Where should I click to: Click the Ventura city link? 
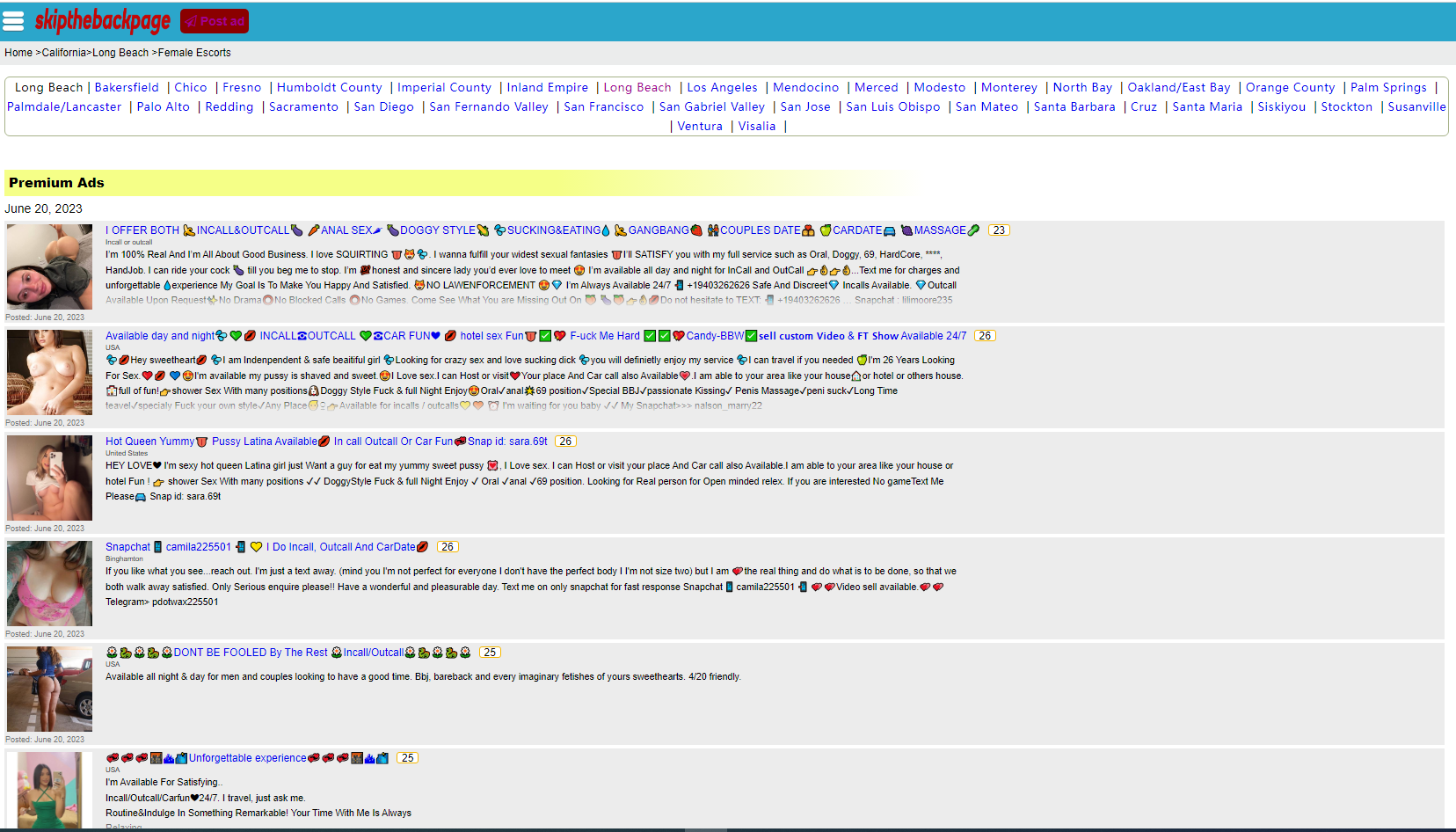(x=700, y=127)
